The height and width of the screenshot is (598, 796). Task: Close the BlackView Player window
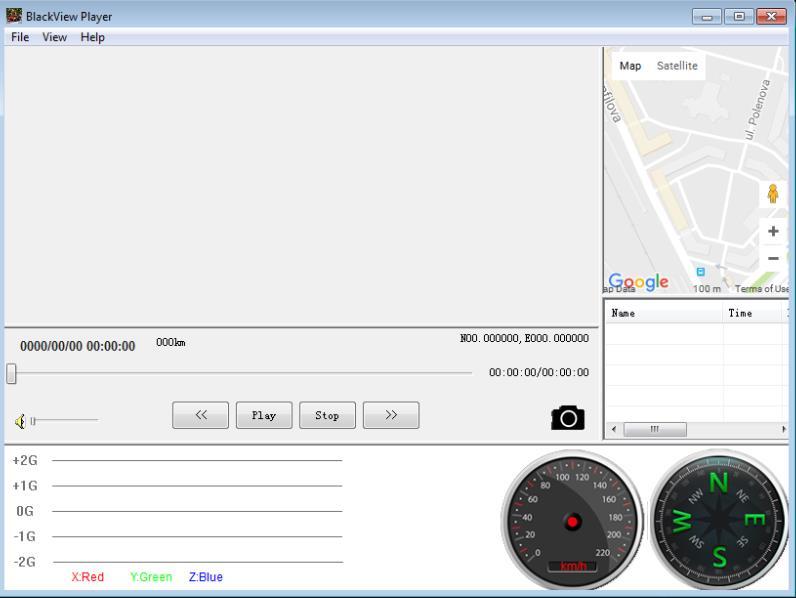click(x=771, y=16)
